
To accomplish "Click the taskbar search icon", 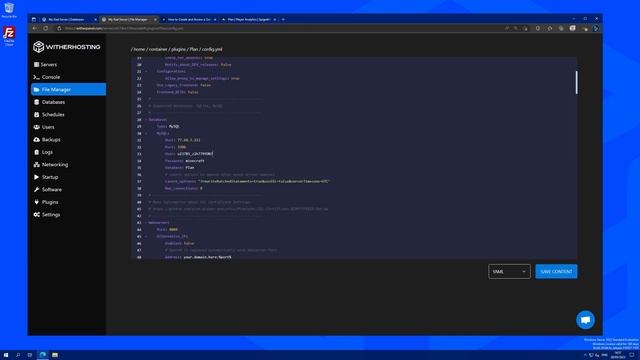I will [x=18, y=355].
